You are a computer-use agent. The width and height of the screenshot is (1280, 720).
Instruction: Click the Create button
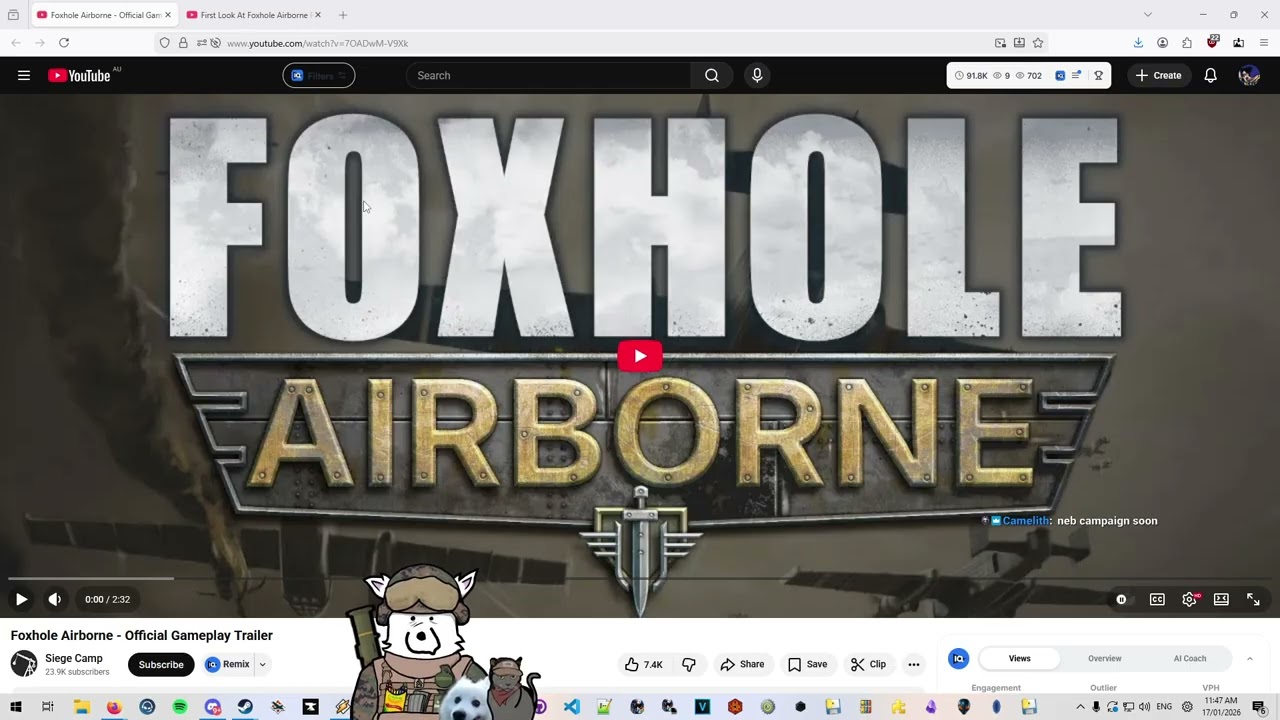(x=1159, y=75)
